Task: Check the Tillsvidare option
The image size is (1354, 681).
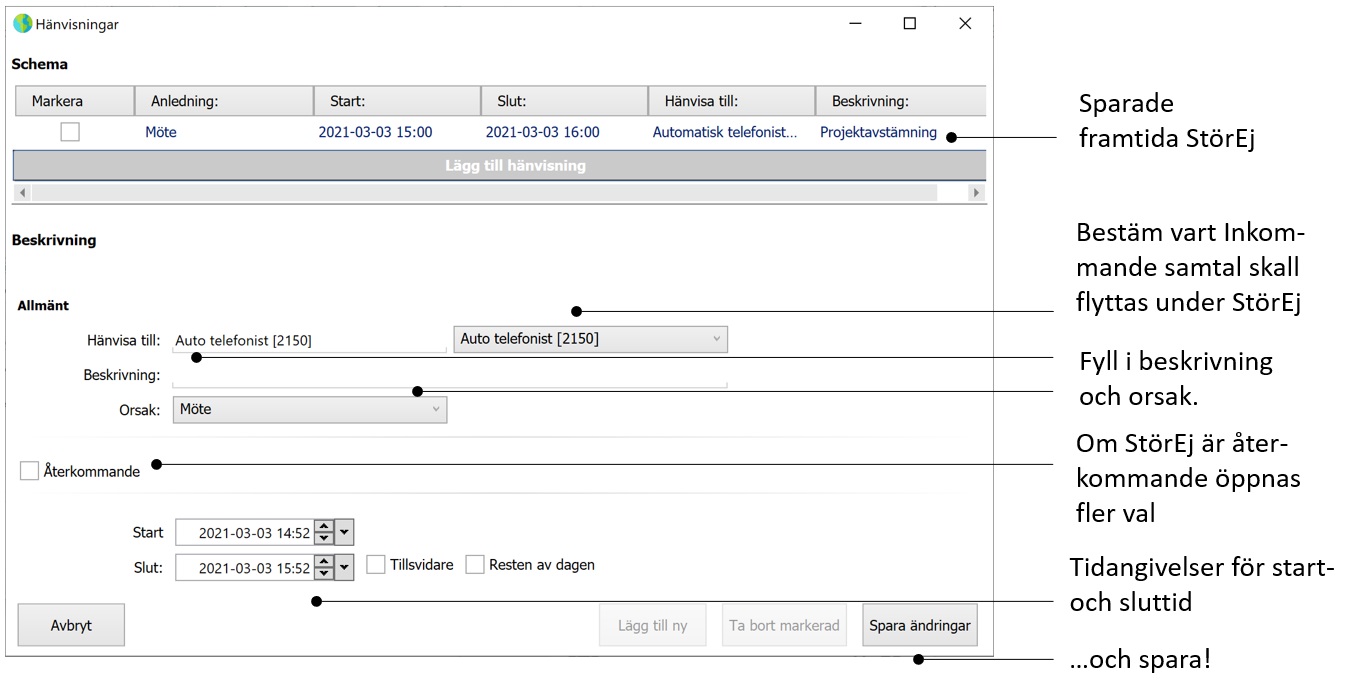Action: pos(376,565)
